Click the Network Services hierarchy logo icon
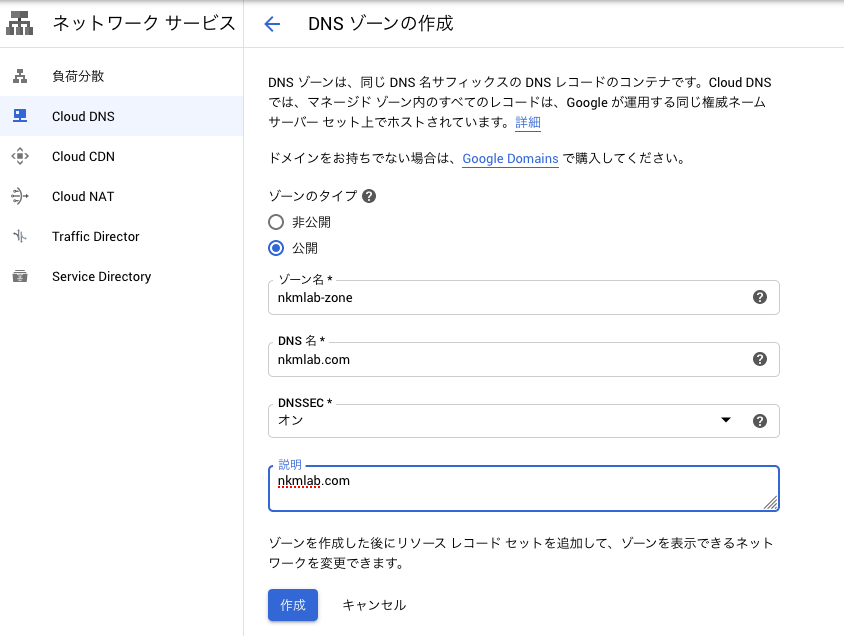 click(x=19, y=23)
